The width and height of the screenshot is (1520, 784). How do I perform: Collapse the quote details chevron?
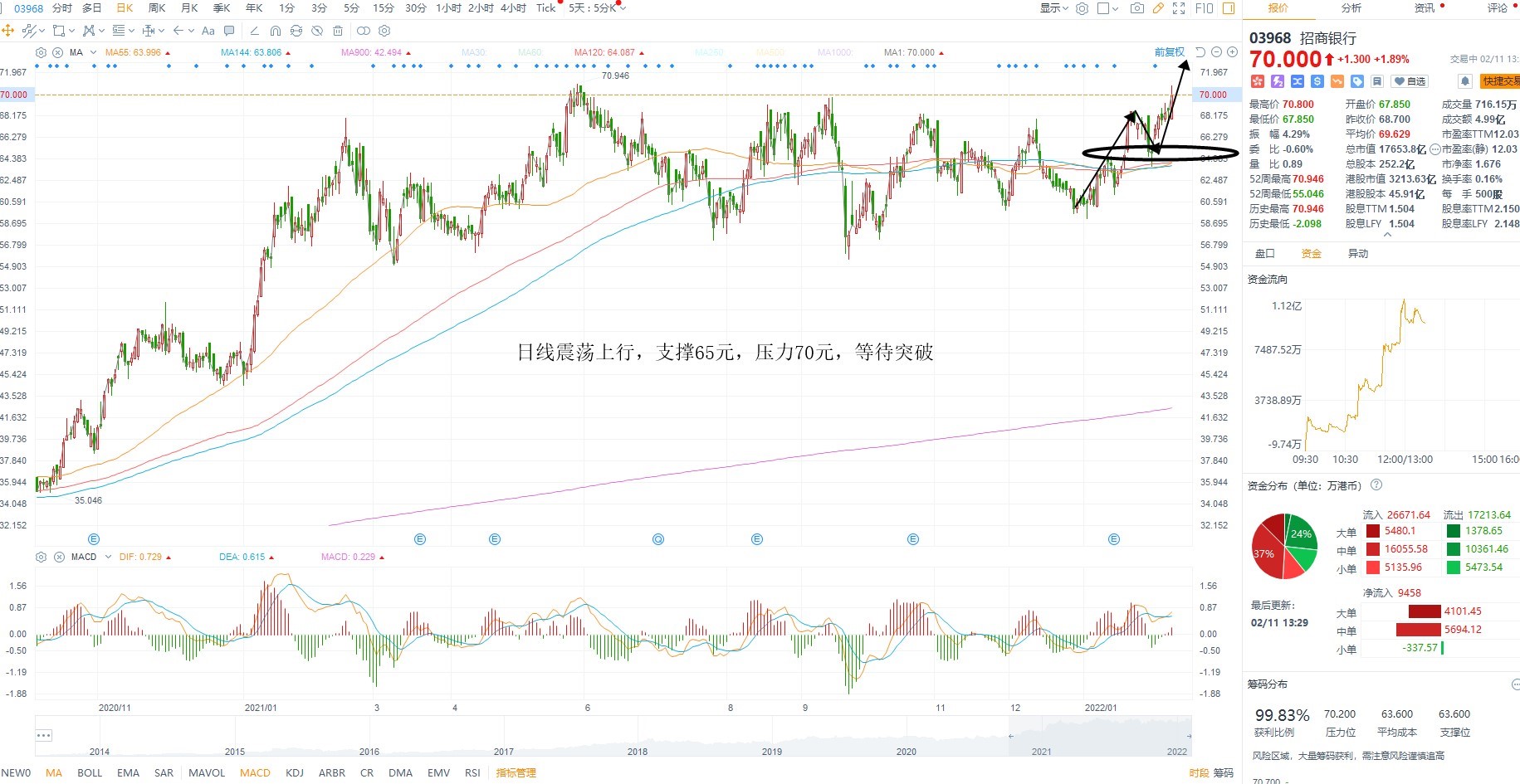1387,235
